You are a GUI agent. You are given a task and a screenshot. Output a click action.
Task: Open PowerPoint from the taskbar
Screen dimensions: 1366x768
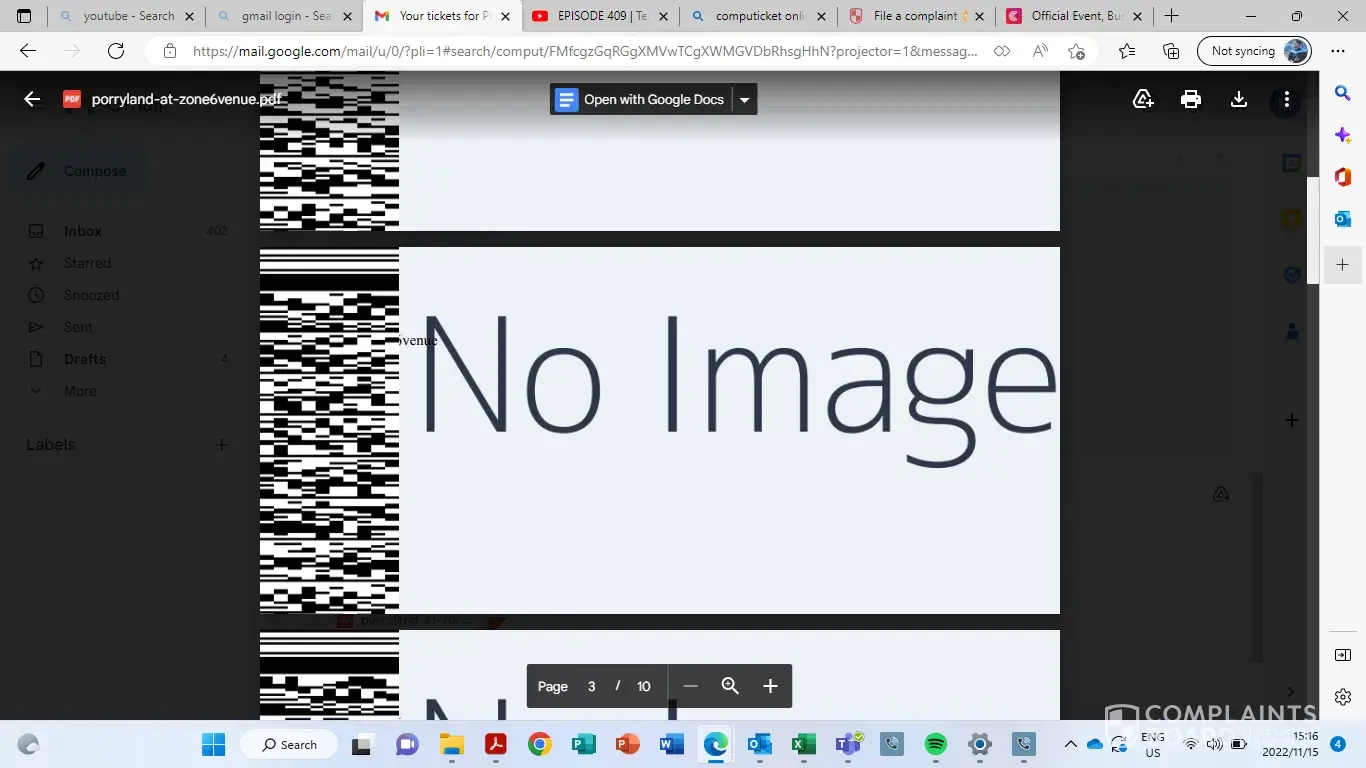(627, 744)
